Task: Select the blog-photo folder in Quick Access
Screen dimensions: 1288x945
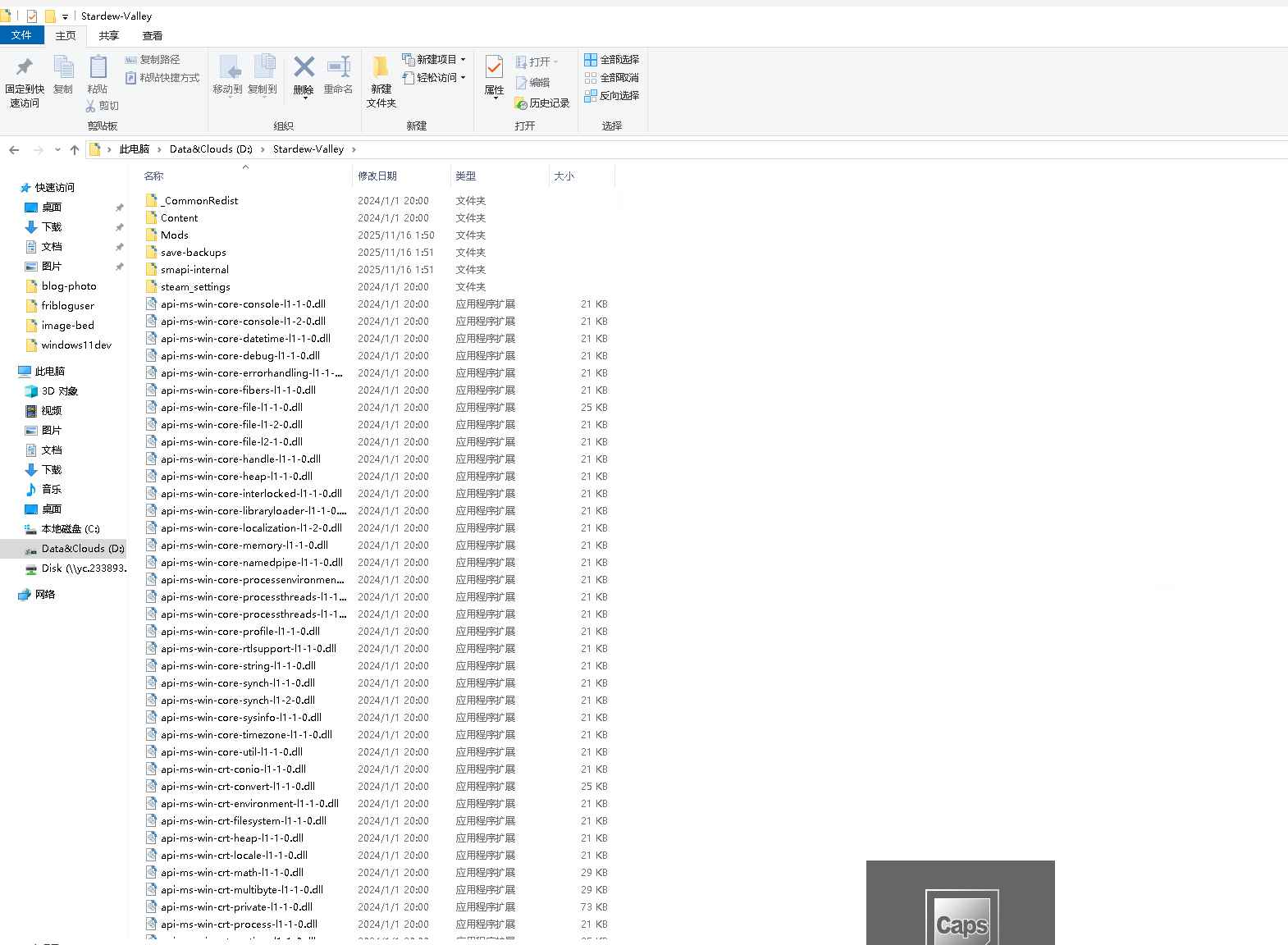Action: coord(69,286)
